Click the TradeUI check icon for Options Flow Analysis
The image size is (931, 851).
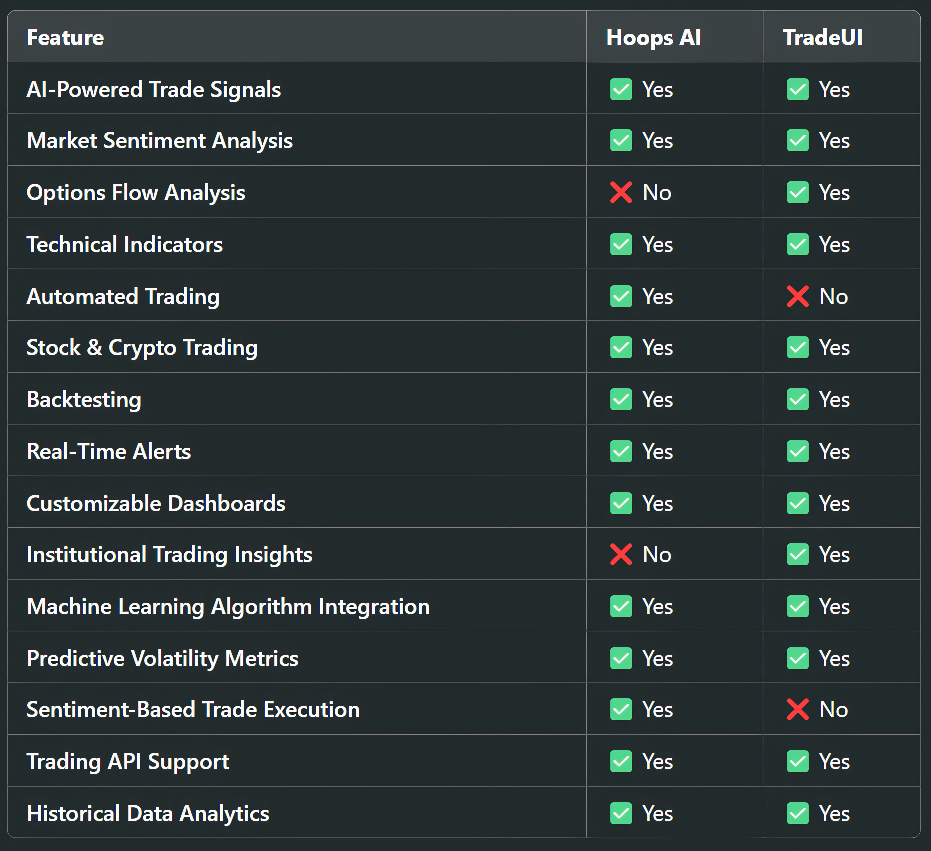(798, 192)
